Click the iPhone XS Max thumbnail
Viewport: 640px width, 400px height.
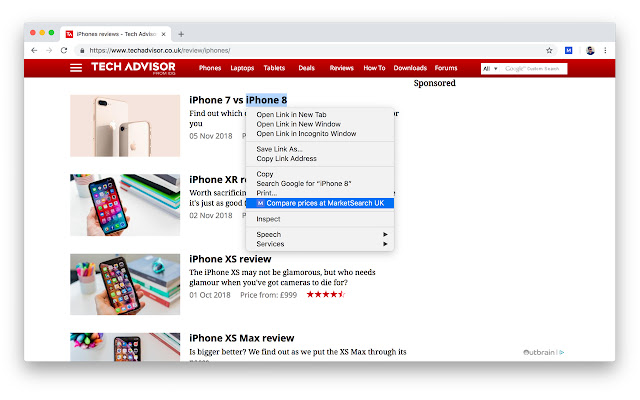pyautogui.click(x=125, y=347)
